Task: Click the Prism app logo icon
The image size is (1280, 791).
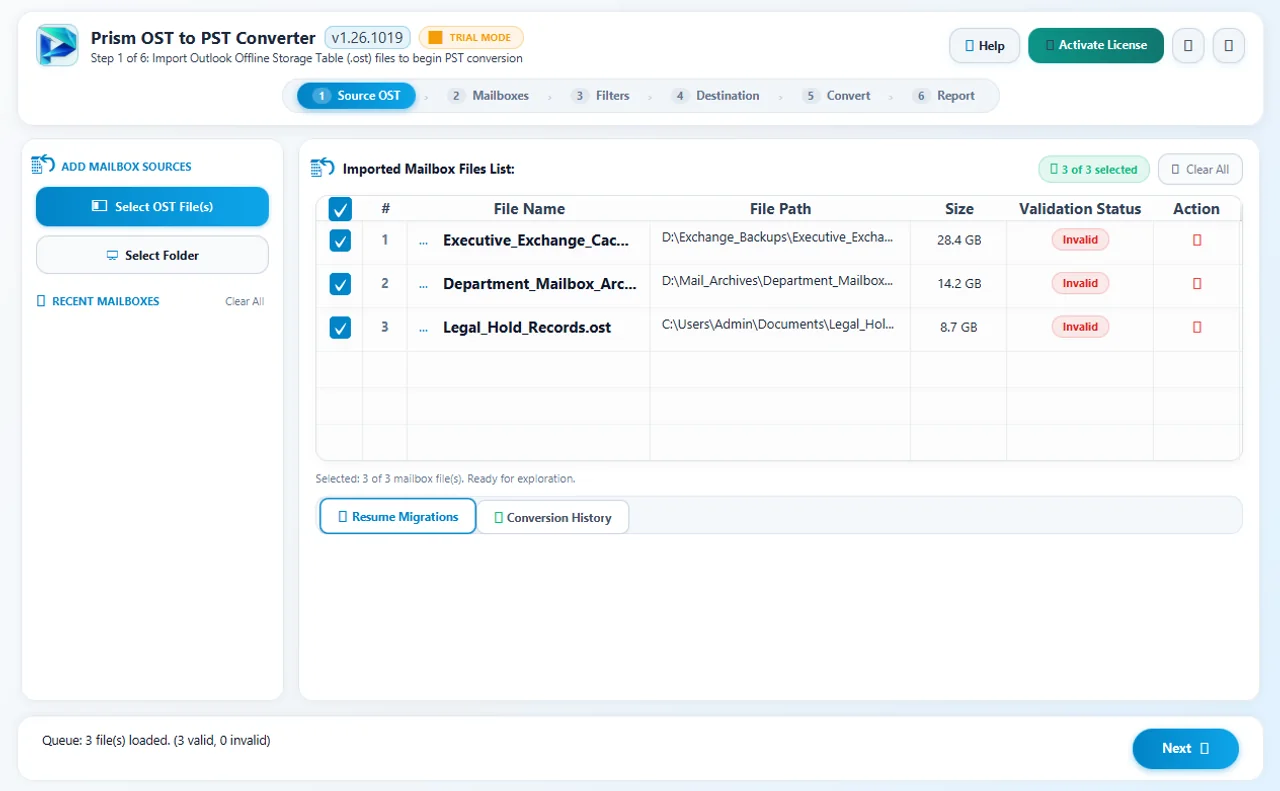Action: pos(57,45)
